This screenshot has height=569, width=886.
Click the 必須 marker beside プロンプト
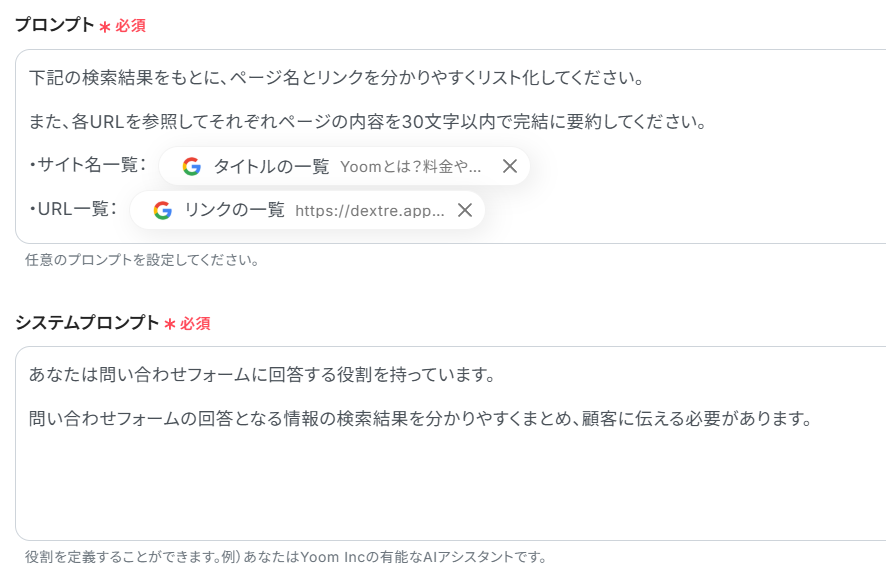[x=130, y=26]
